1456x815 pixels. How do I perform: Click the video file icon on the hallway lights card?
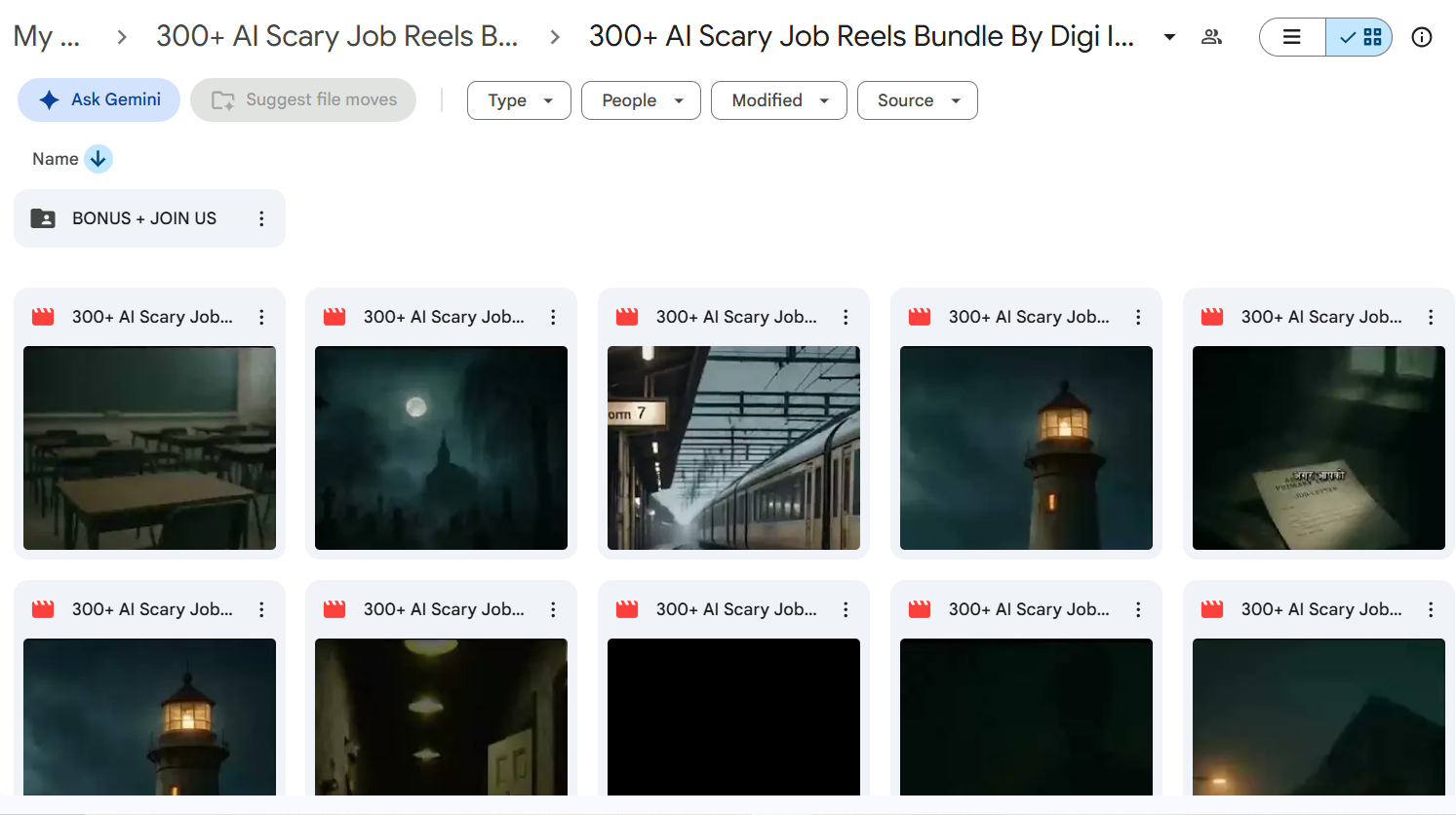click(334, 609)
